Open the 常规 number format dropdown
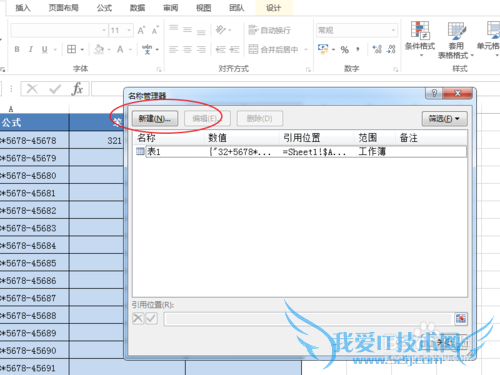Viewport: 500px width, 375px height. click(393, 30)
